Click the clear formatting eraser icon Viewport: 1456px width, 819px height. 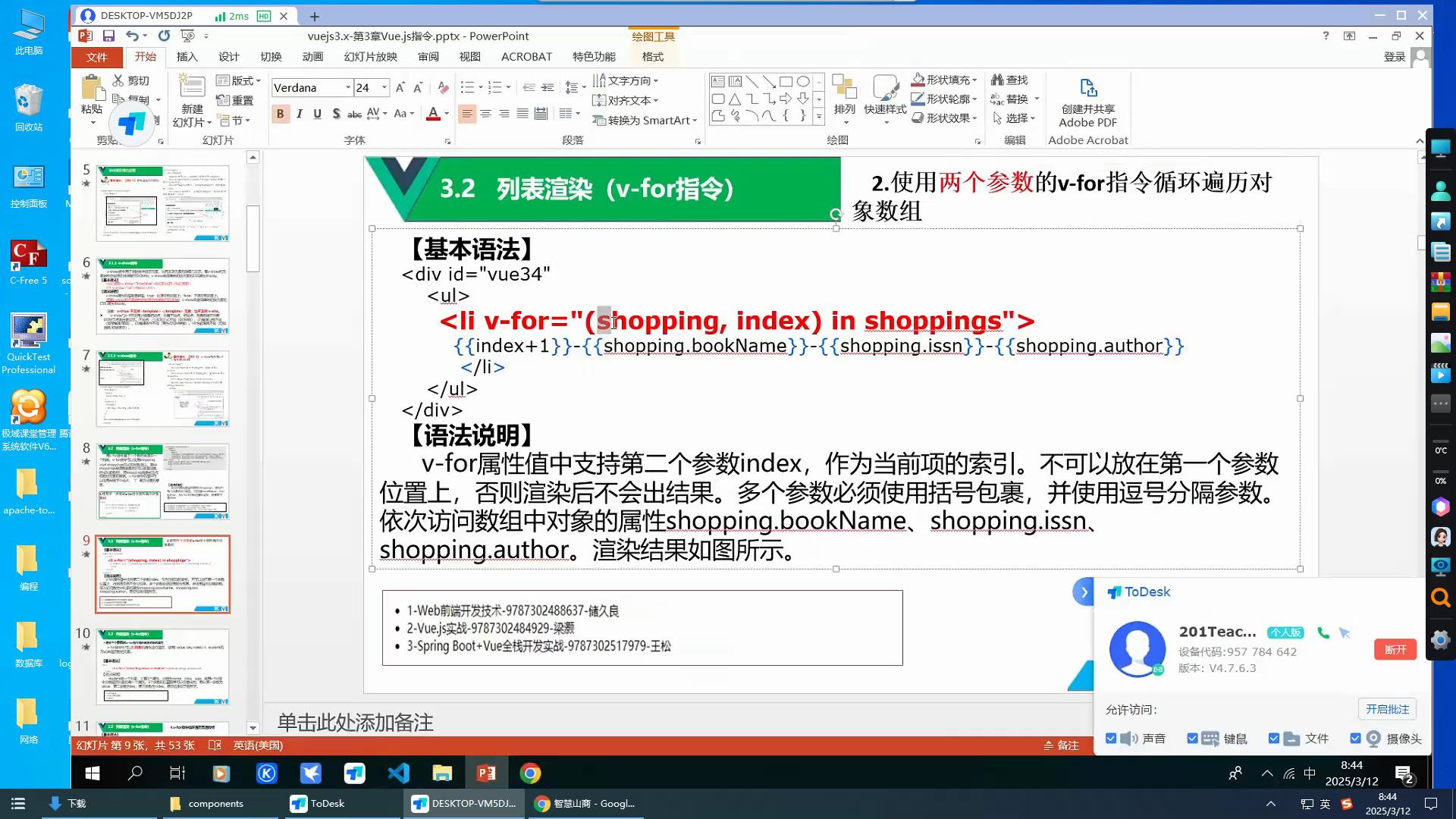(x=443, y=88)
